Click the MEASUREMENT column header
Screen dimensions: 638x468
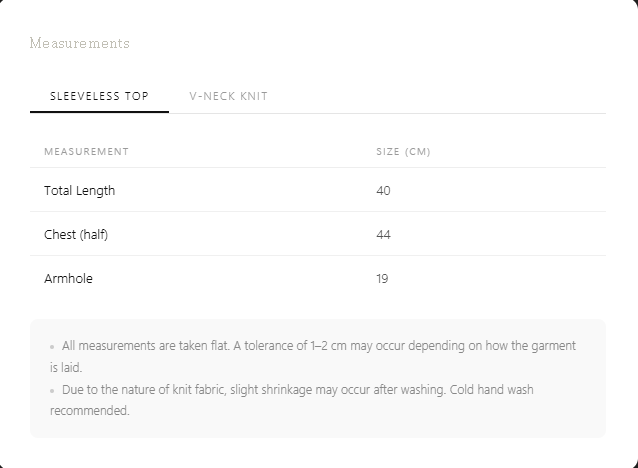(86, 151)
